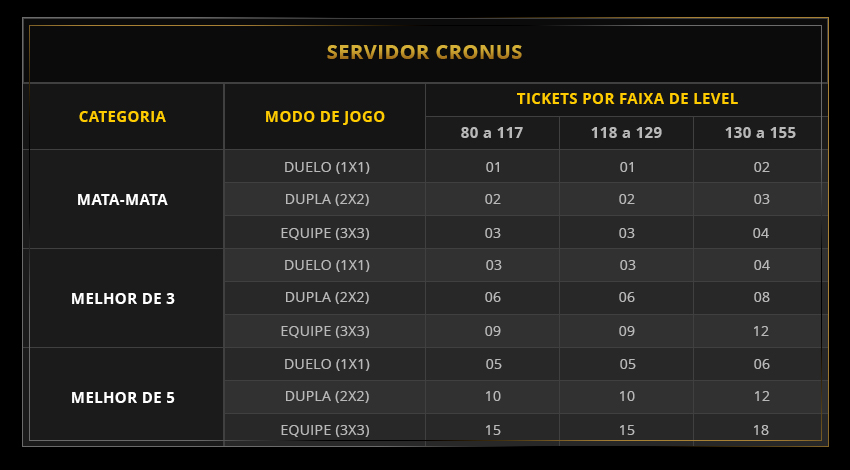Select the 118 a 129 level range header
The height and width of the screenshot is (470, 850).
pos(626,133)
